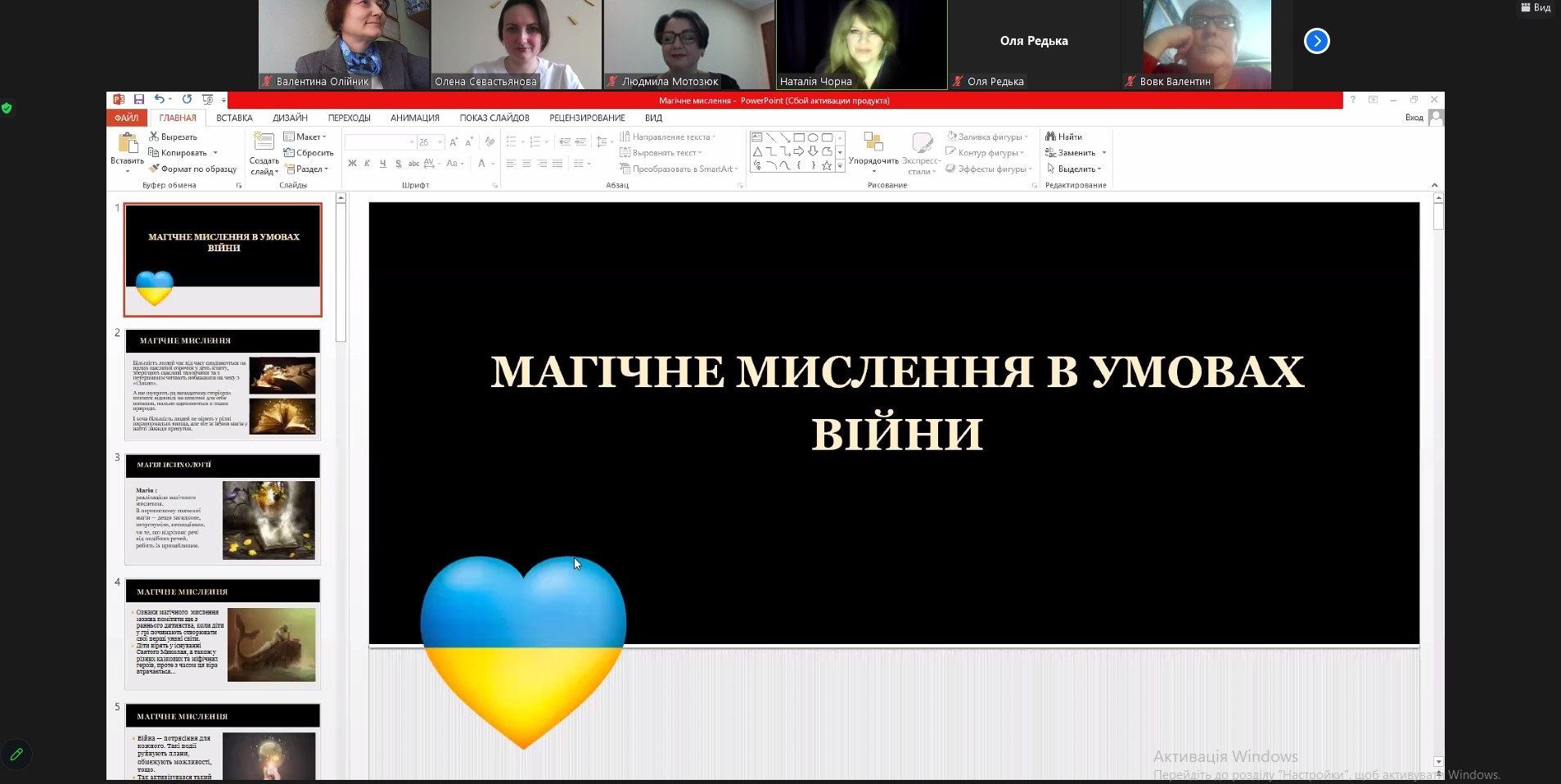1561x784 pixels.
Task: Toggle Italic (К) formatting
Action: pyautogui.click(x=368, y=164)
